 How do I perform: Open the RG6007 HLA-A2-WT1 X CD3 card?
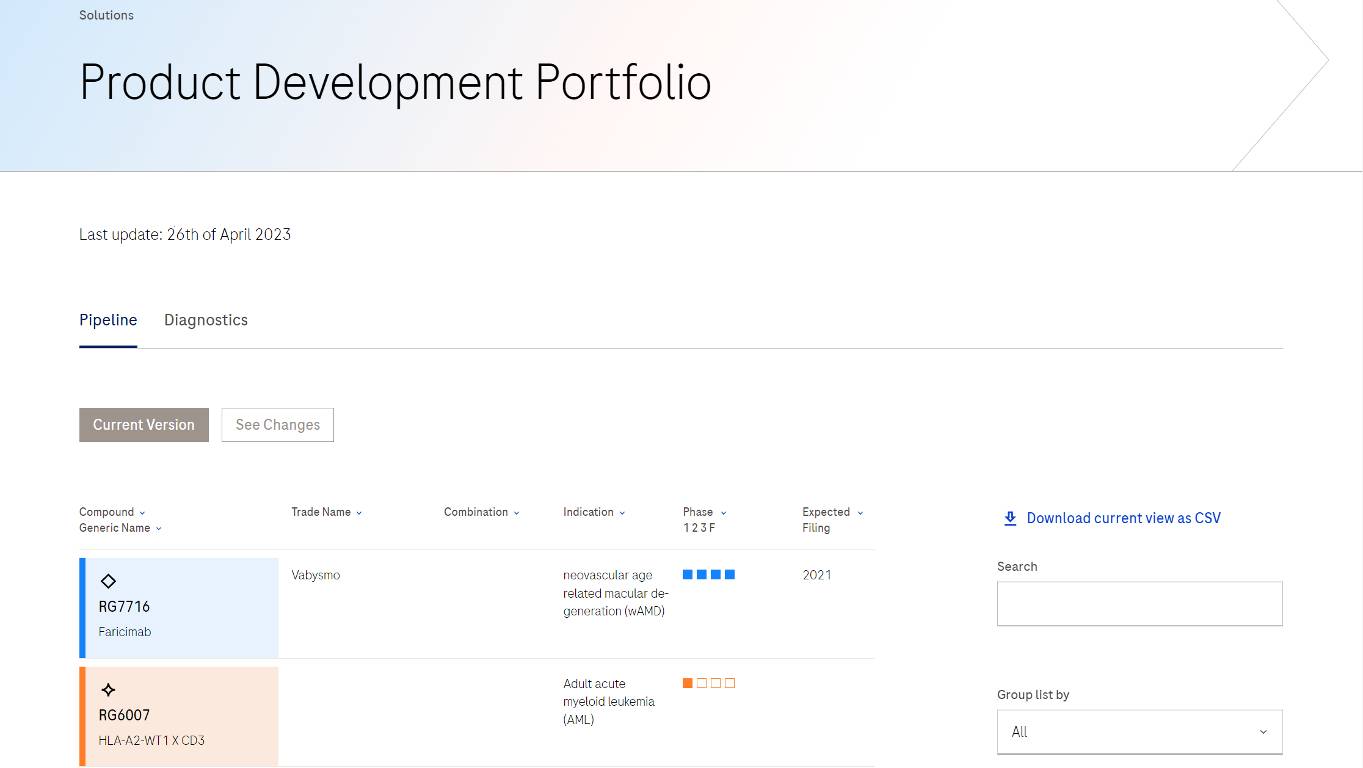point(179,716)
